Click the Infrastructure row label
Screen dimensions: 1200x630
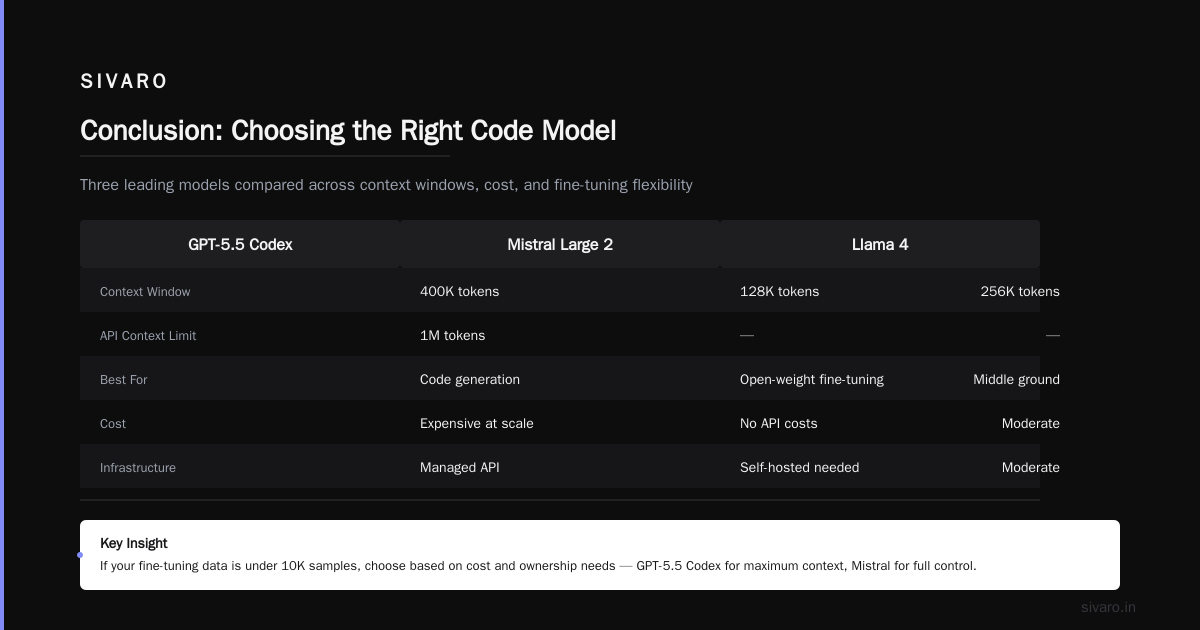tap(138, 468)
